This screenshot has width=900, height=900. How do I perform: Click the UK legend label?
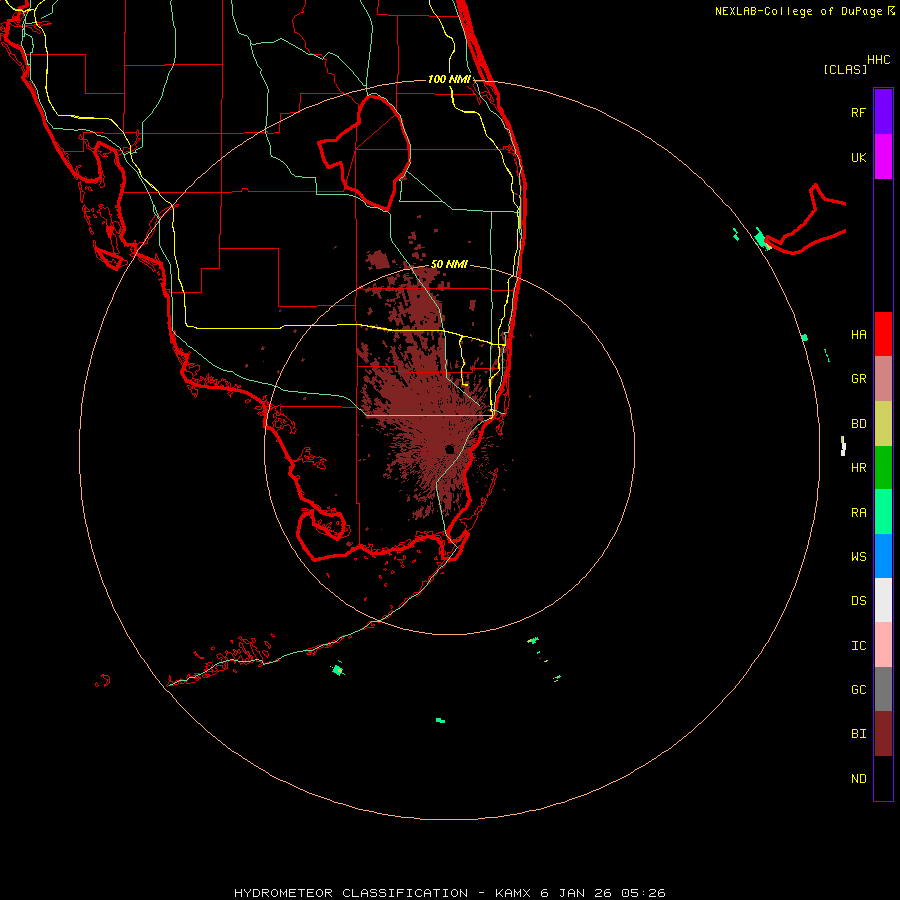pyautogui.click(x=858, y=157)
